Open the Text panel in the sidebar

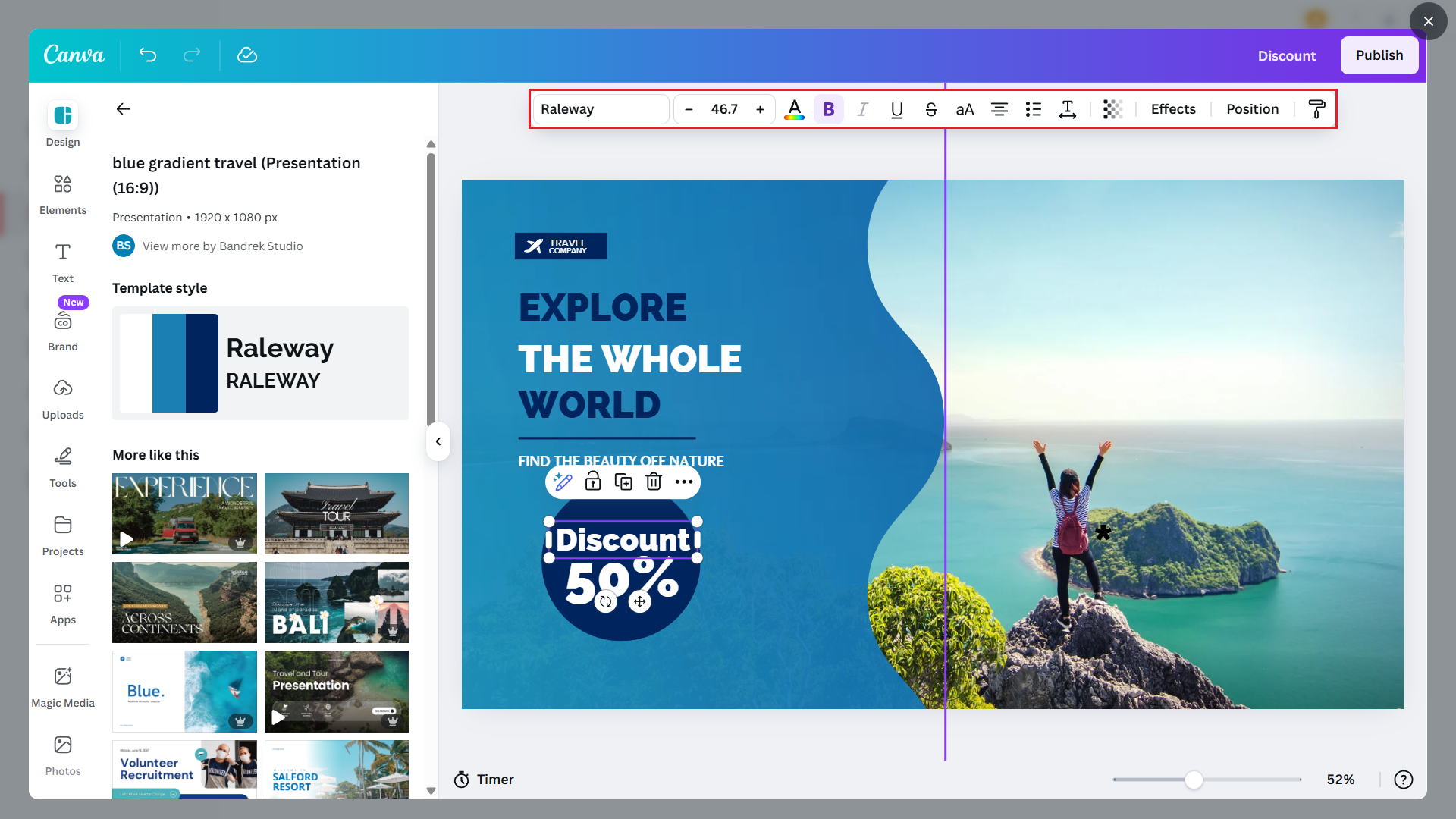[x=63, y=260]
